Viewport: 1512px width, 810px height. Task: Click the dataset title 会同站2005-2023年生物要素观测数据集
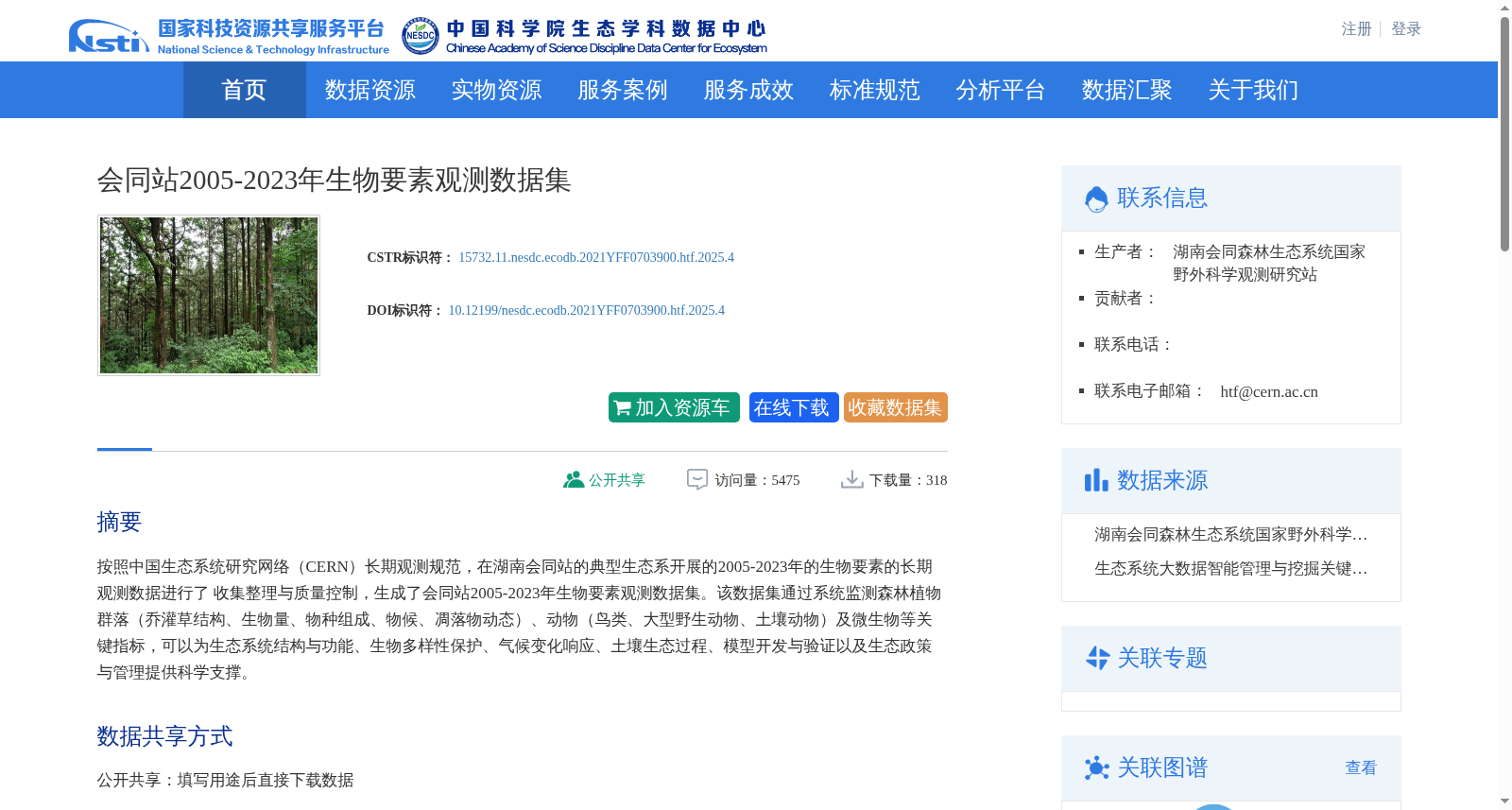pyautogui.click(x=334, y=180)
